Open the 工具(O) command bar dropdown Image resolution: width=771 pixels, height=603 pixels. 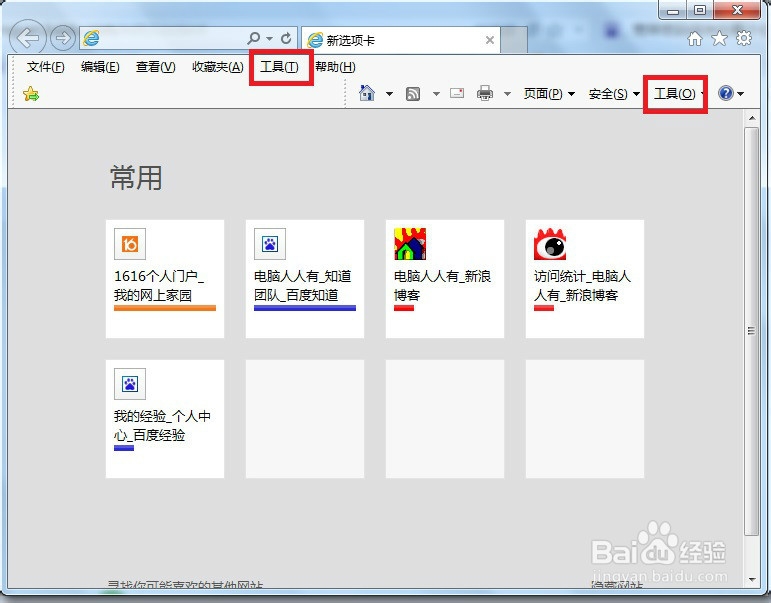(x=677, y=93)
